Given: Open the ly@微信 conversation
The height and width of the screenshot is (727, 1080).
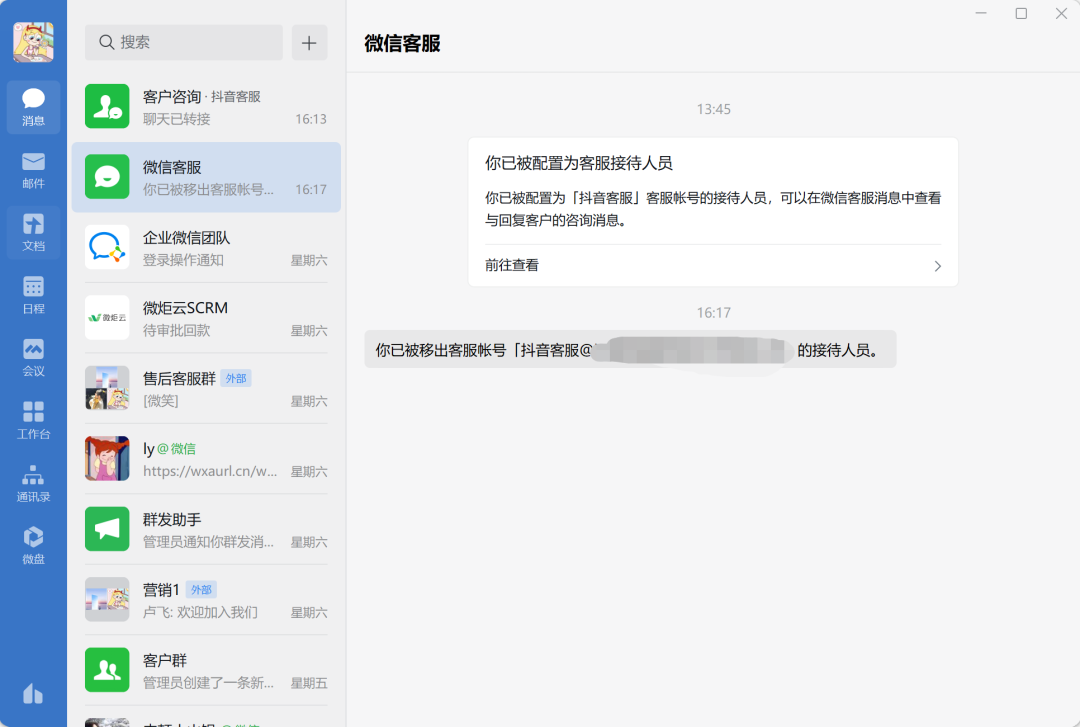Looking at the screenshot, I should coord(206,458).
